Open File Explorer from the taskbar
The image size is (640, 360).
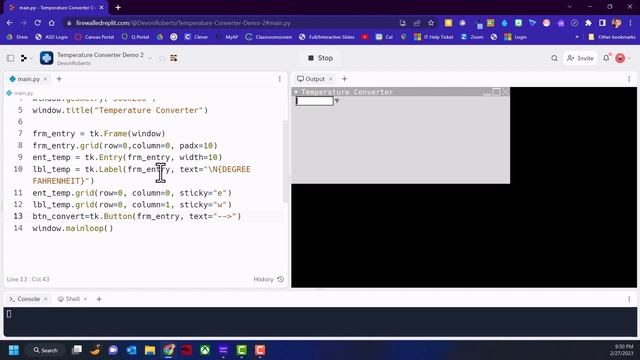pos(150,350)
